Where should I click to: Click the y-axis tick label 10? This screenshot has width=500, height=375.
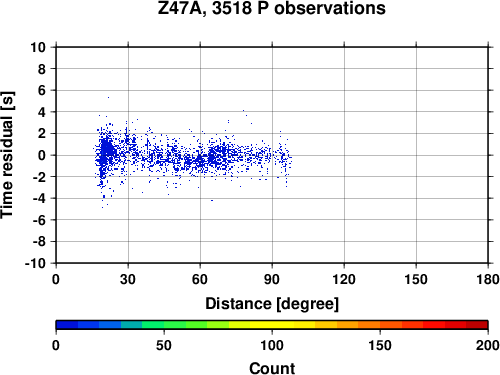[38, 47]
